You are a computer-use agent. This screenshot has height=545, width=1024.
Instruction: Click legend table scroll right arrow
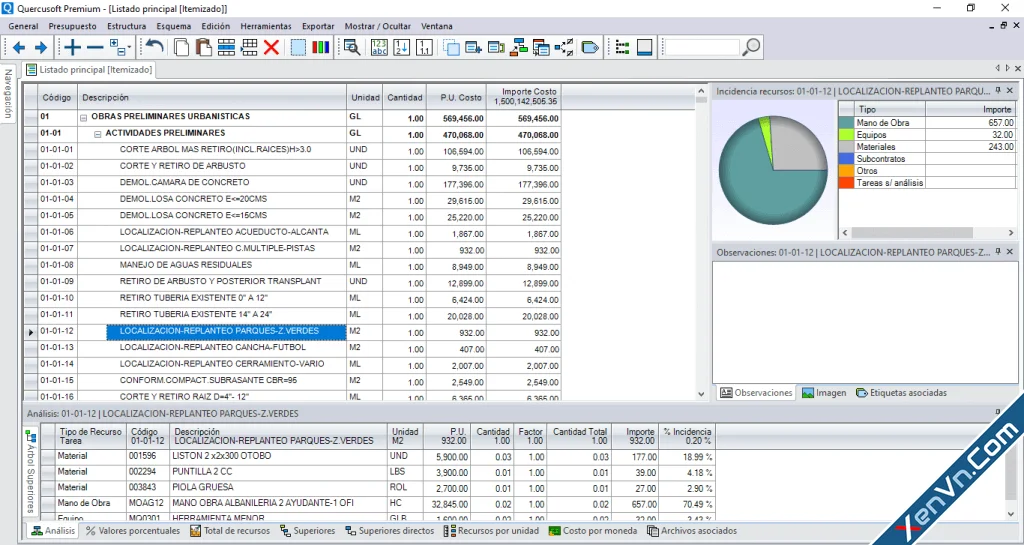pos(1011,232)
